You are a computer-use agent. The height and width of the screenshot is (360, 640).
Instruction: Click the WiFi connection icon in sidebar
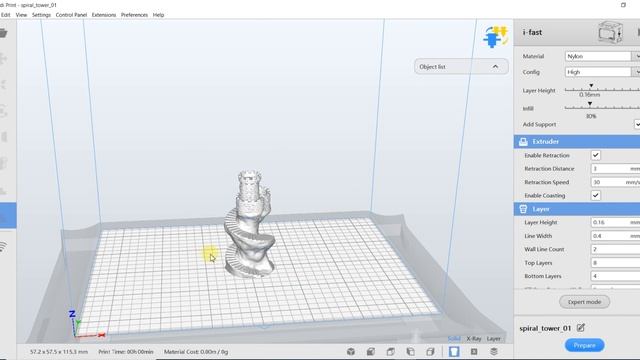coord(3,247)
